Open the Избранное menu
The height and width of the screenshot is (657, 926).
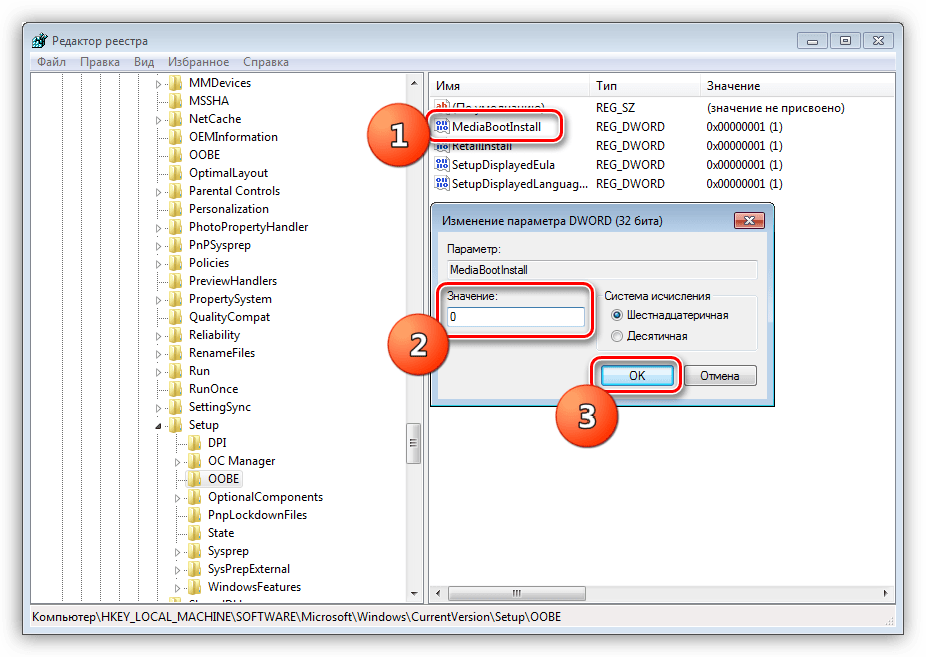[x=198, y=61]
